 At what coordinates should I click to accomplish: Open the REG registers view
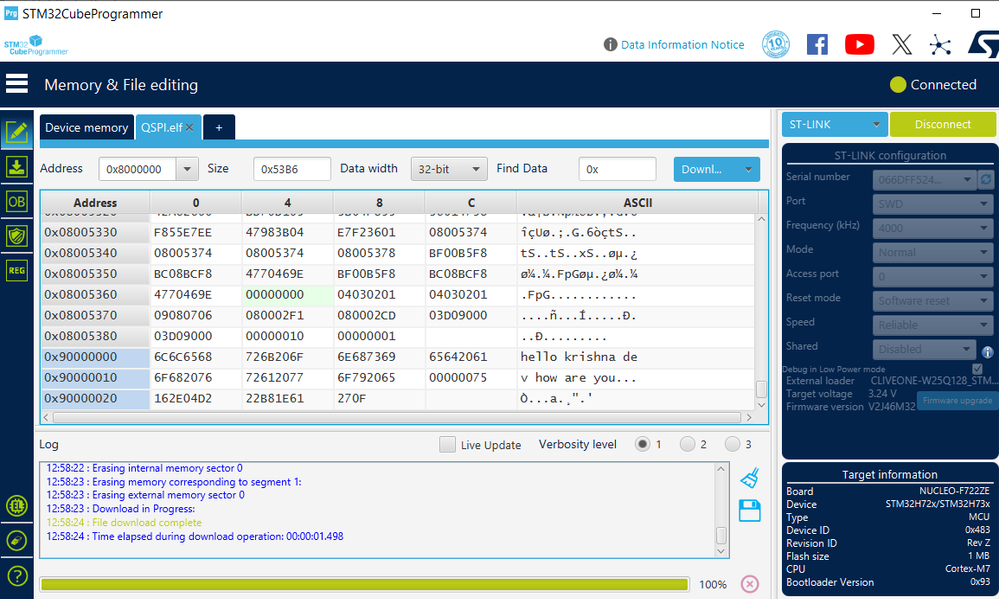tap(17, 270)
